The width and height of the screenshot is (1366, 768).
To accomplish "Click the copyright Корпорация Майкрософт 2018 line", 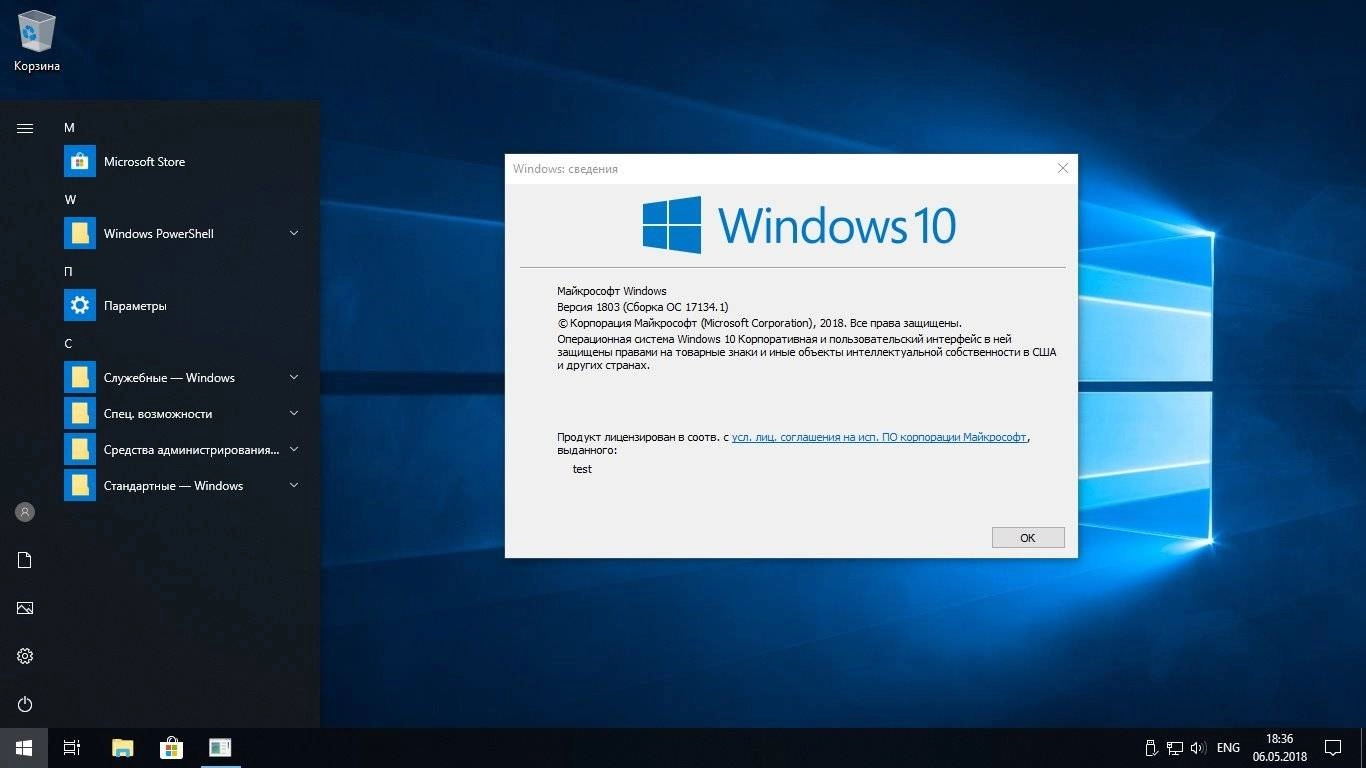I will click(760, 323).
